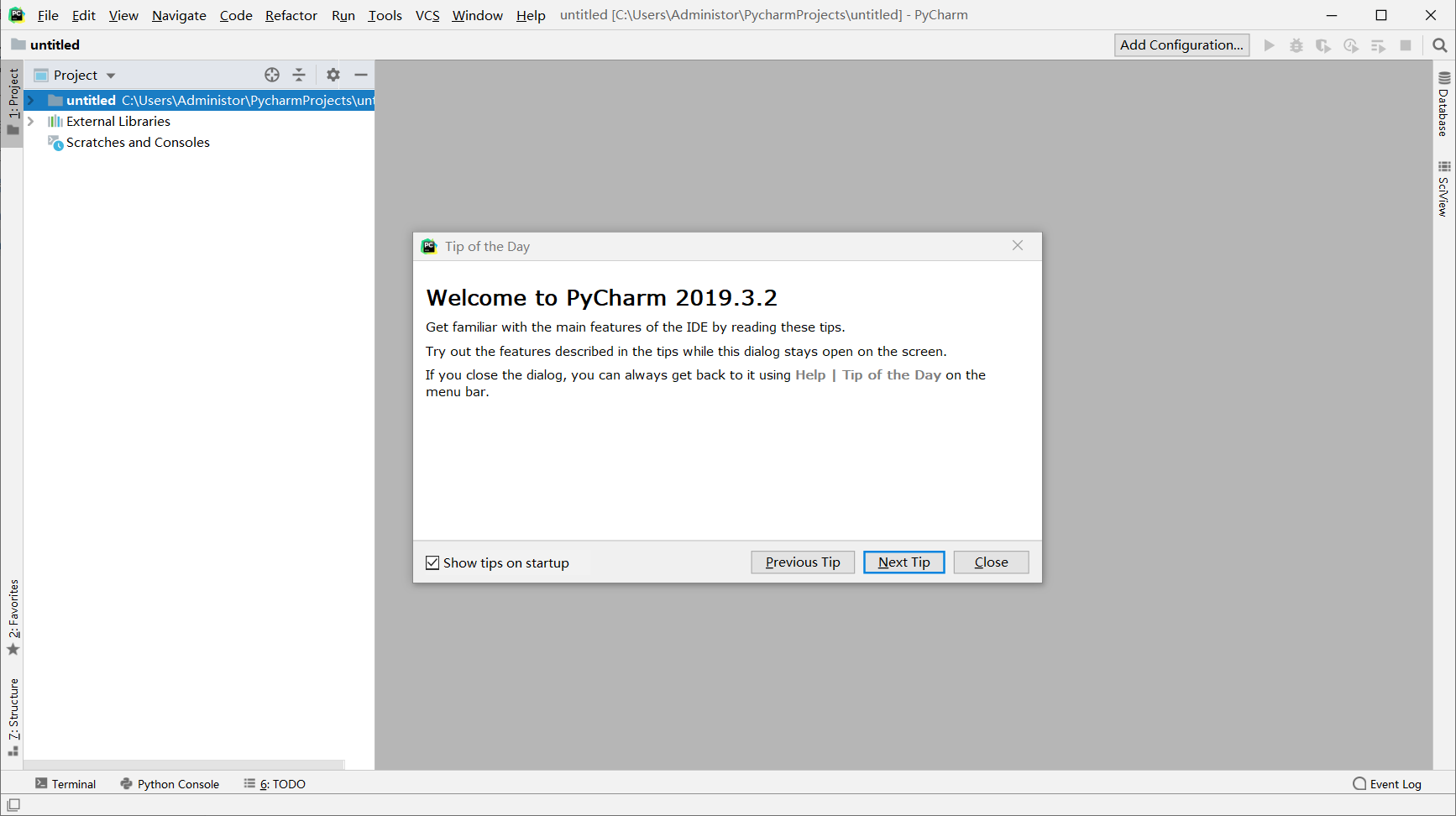1456x816 pixels.
Task: Click Add Configuration... button
Action: click(x=1181, y=45)
